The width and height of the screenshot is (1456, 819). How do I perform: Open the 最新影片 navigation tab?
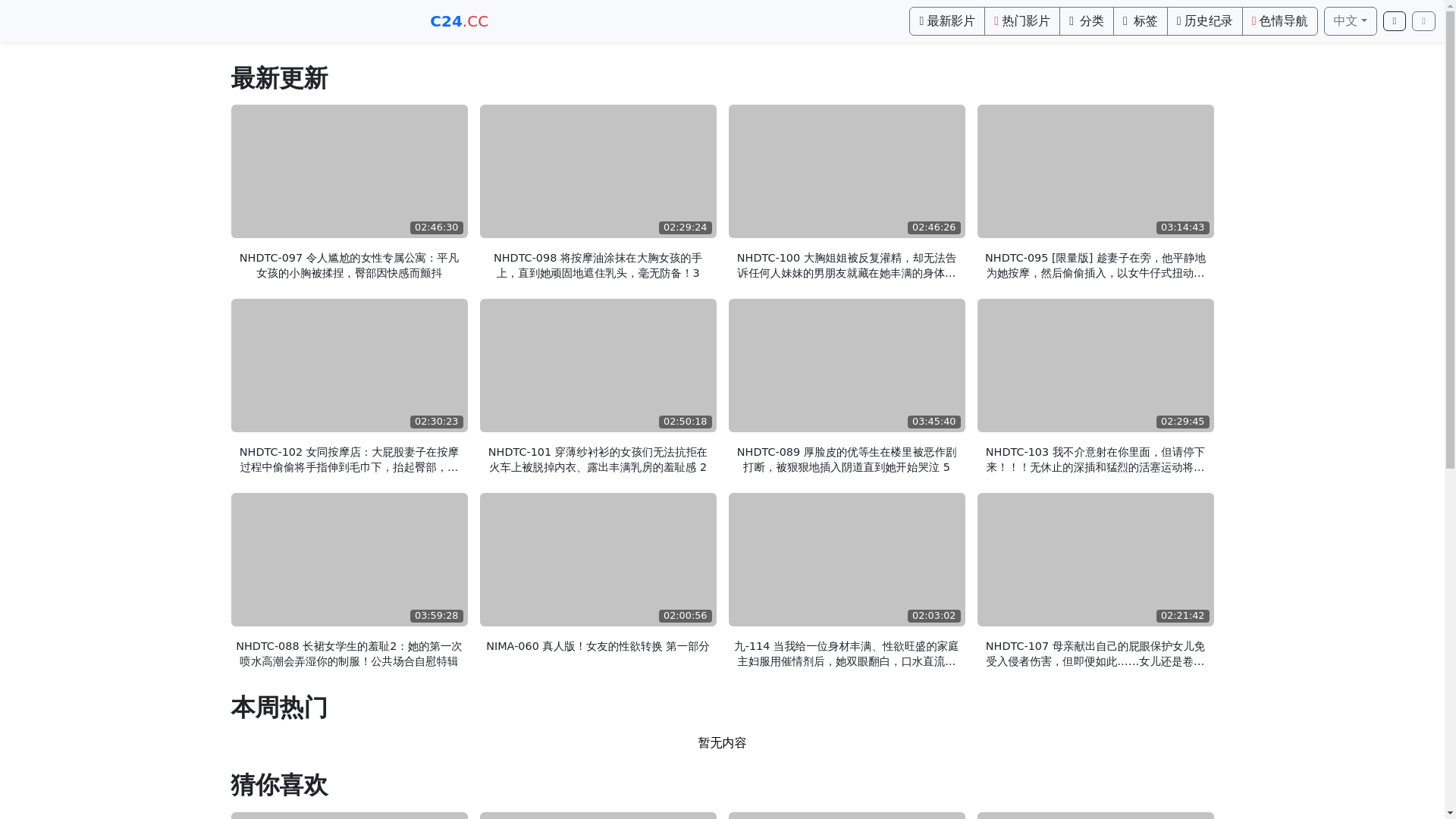click(x=947, y=21)
